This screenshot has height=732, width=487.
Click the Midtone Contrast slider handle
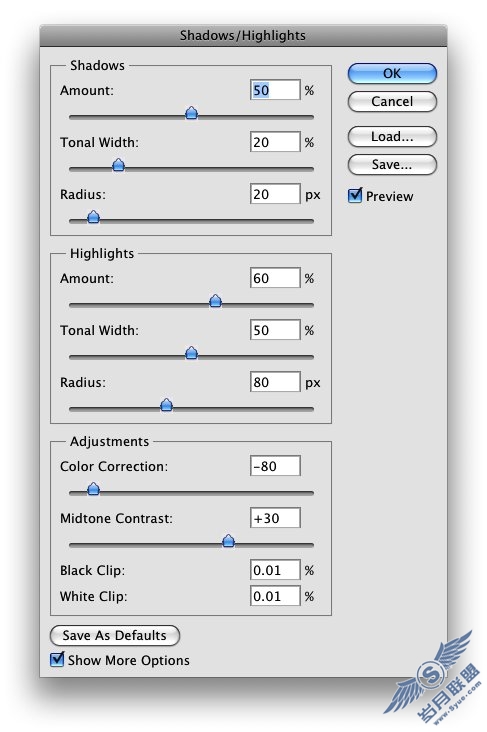228,541
